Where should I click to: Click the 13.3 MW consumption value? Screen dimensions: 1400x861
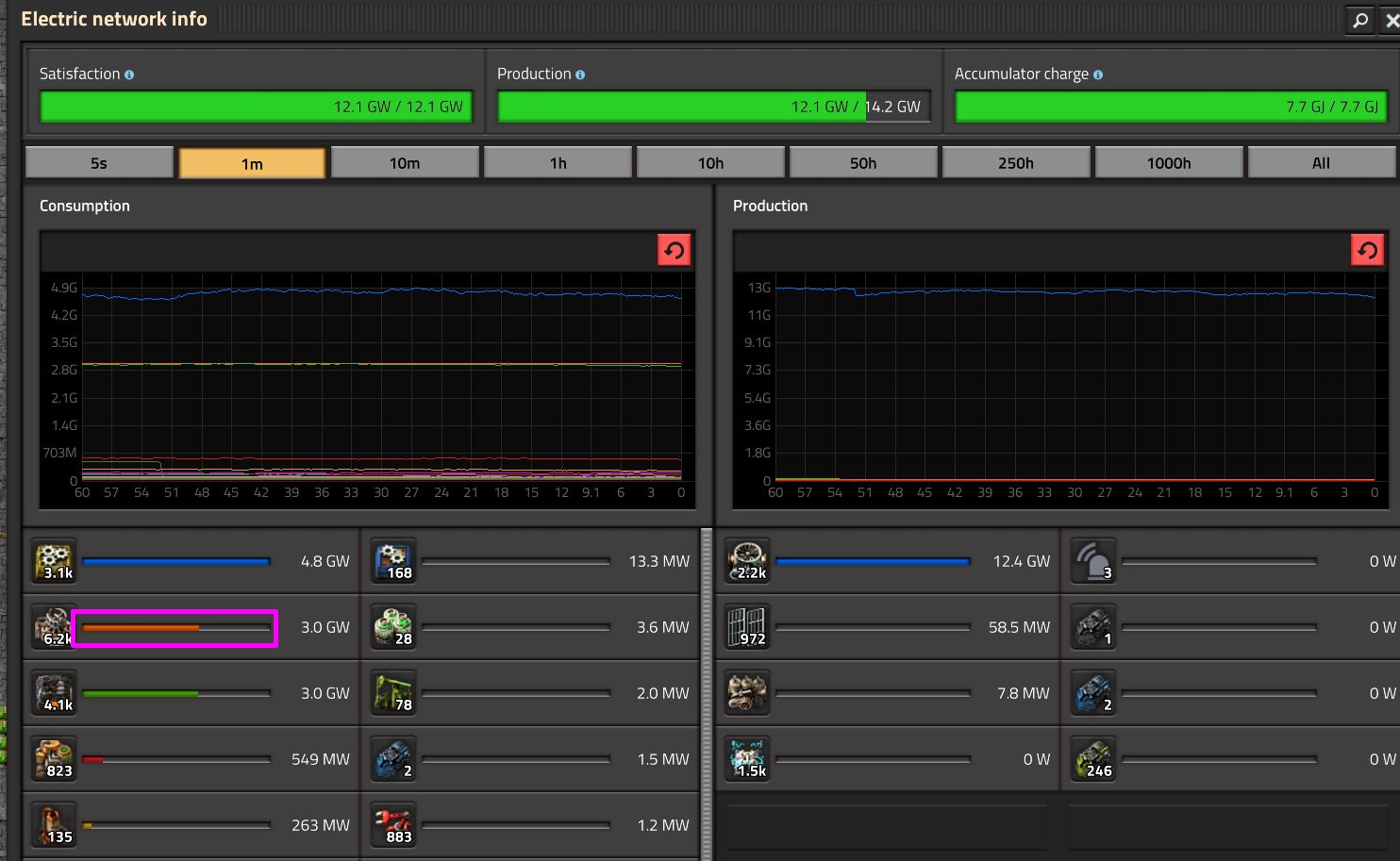click(658, 561)
